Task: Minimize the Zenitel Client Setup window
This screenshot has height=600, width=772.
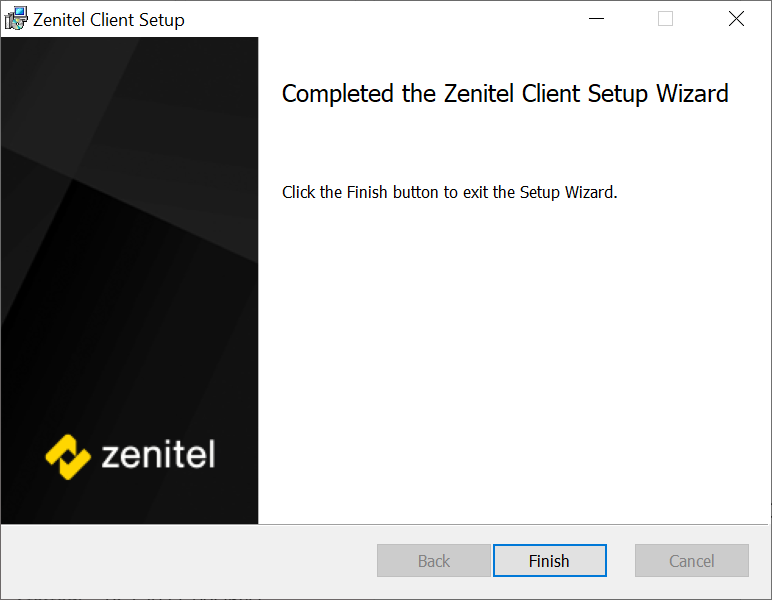Action: tap(596, 19)
